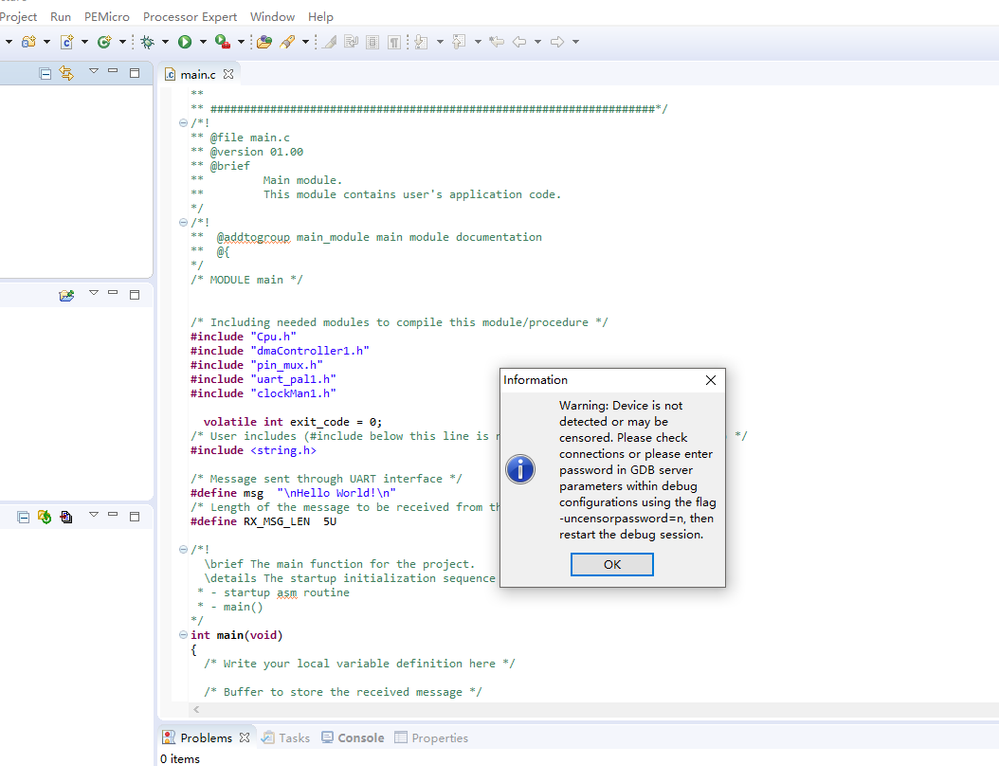Collapse the @file main.c comment block
The width and height of the screenshot is (999, 766).
183,123
